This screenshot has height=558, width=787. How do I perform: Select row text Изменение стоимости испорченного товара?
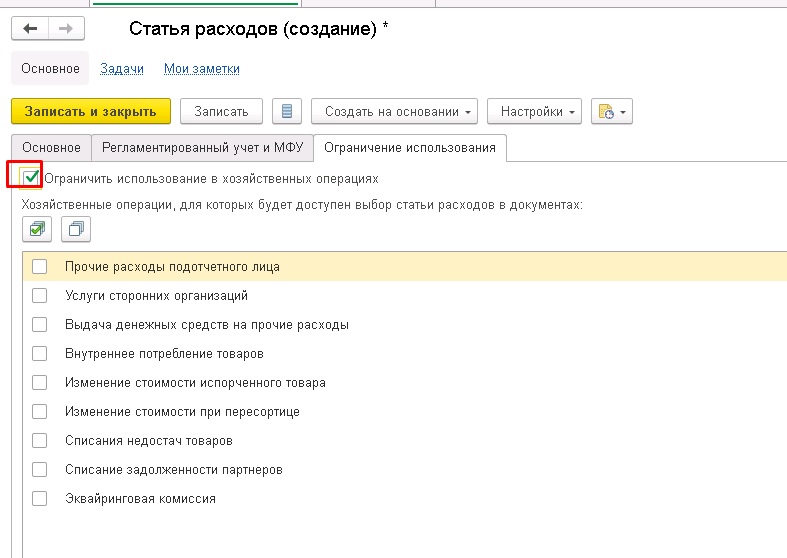coord(195,383)
